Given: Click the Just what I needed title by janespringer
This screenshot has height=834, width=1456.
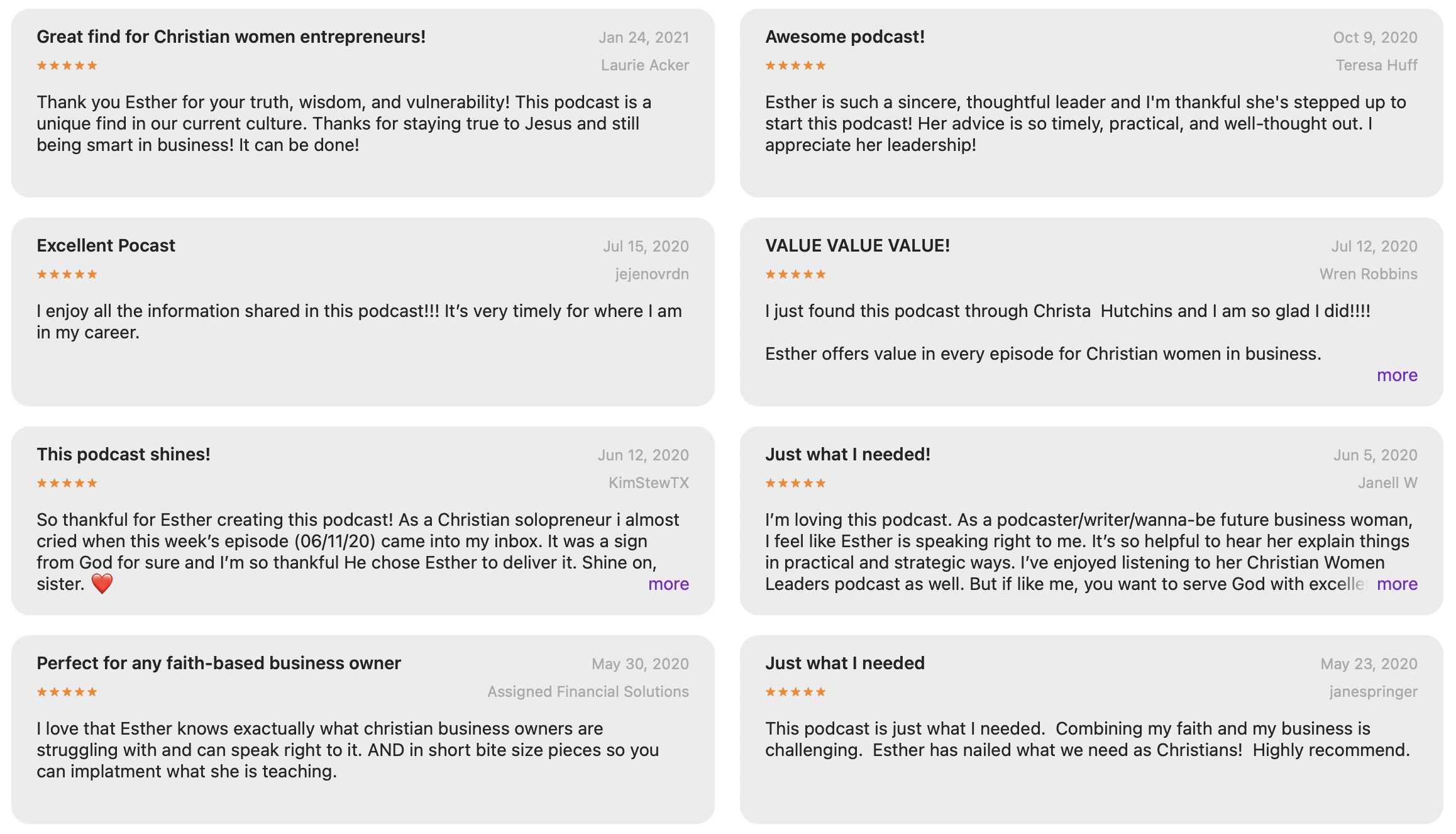Looking at the screenshot, I should 844,664.
